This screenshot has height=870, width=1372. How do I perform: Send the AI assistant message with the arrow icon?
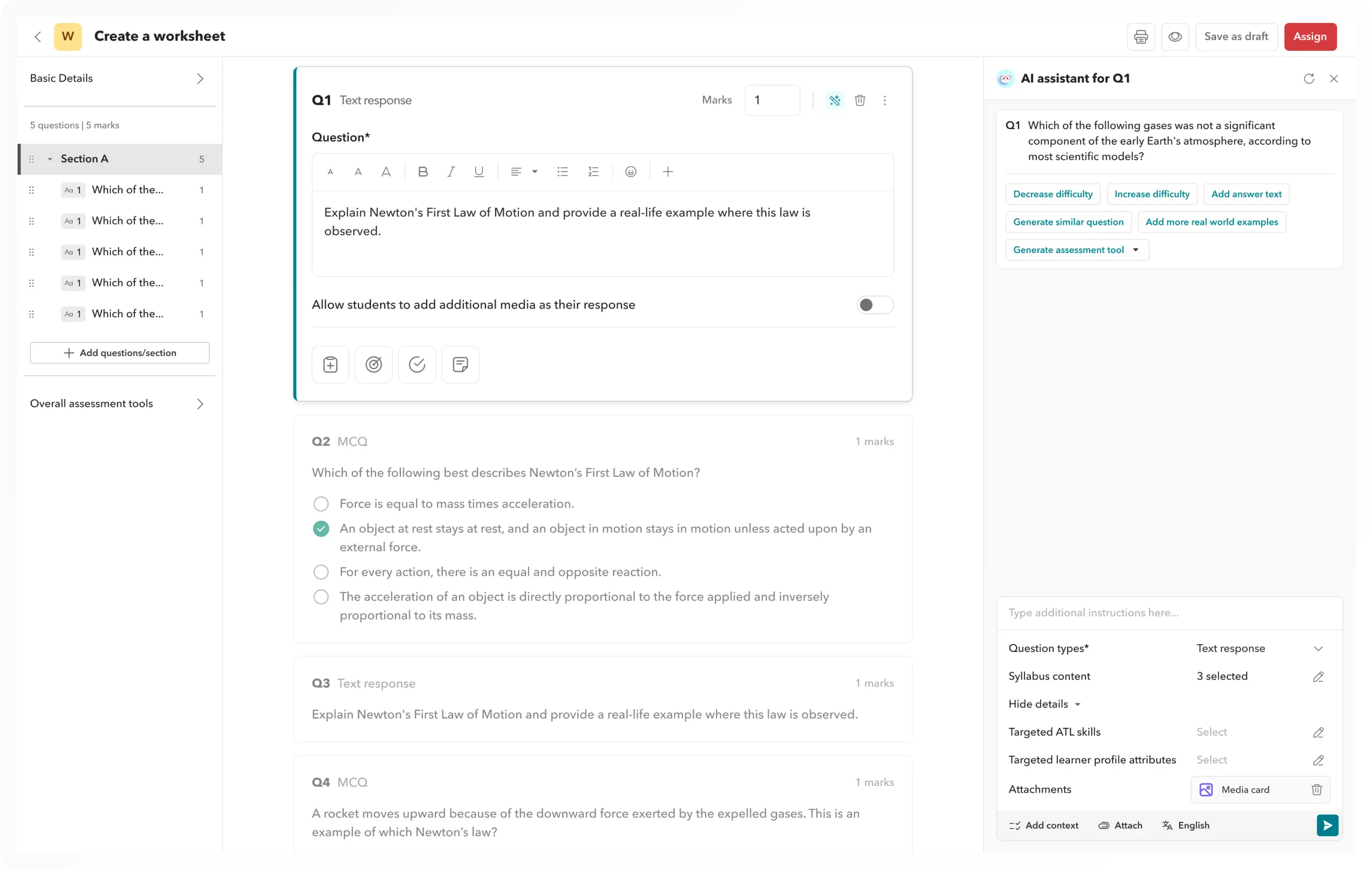pyautogui.click(x=1327, y=825)
